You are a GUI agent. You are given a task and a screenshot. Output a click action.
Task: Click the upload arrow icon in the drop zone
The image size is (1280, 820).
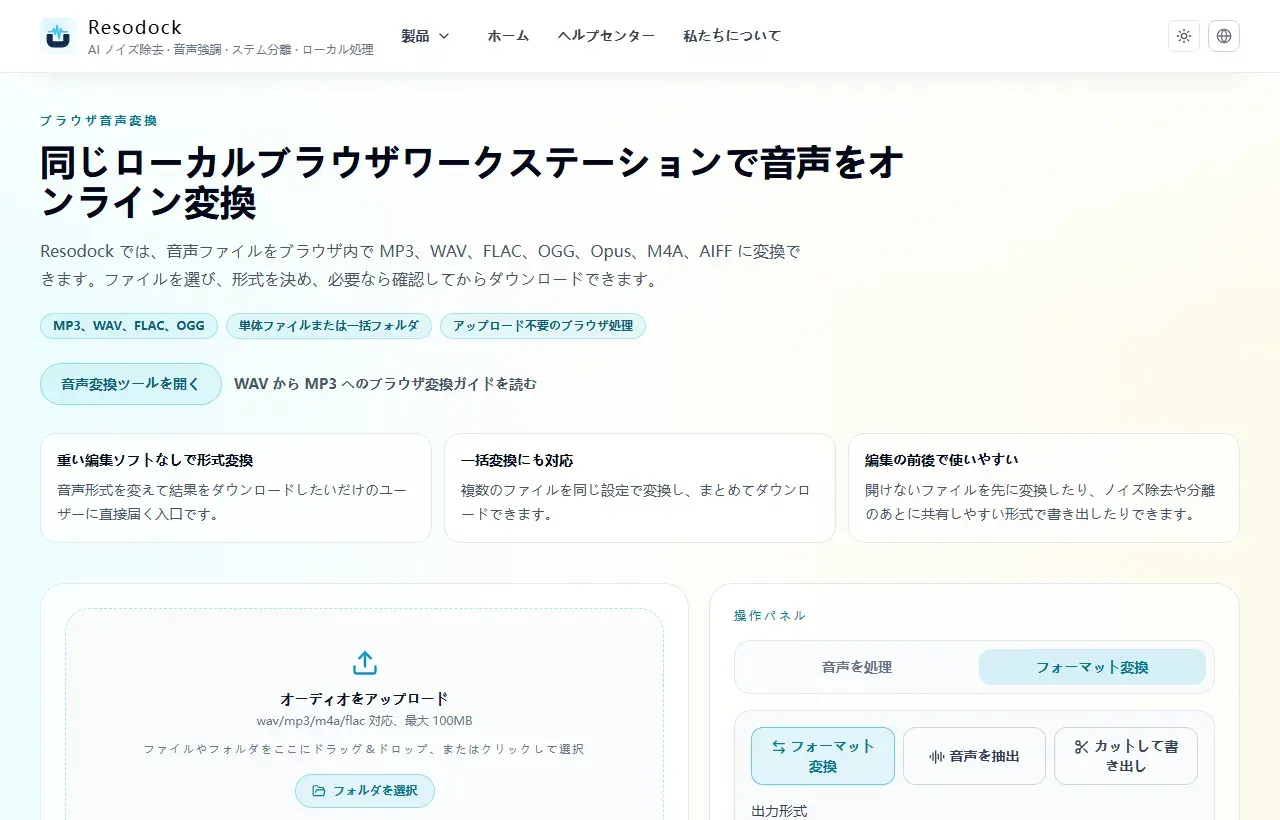tap(365, 663)
